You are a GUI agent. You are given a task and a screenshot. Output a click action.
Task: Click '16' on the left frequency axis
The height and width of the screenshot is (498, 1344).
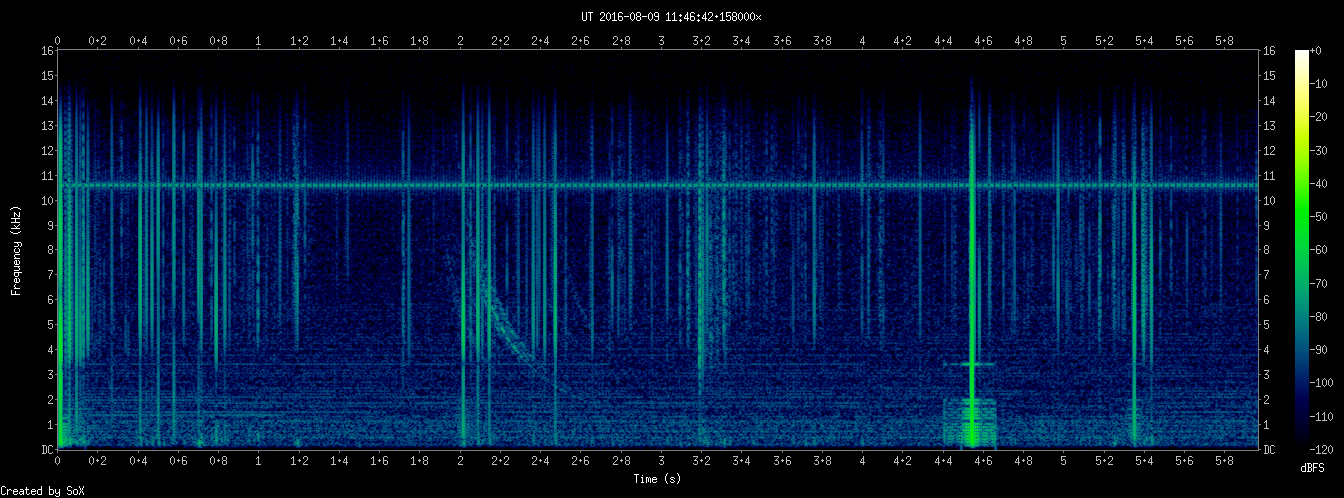click(47, 50)
